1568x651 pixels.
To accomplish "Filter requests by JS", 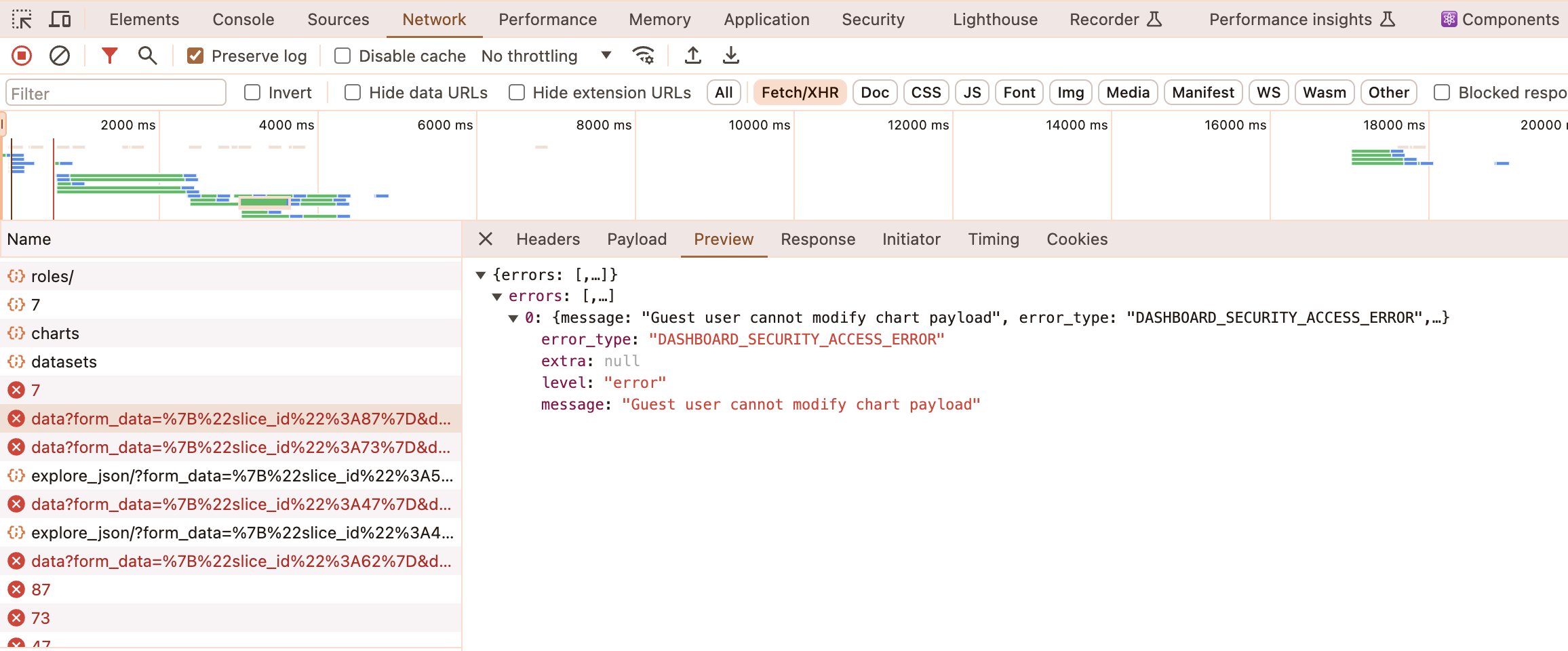I will pyautogui.click(x=972, y=92).
